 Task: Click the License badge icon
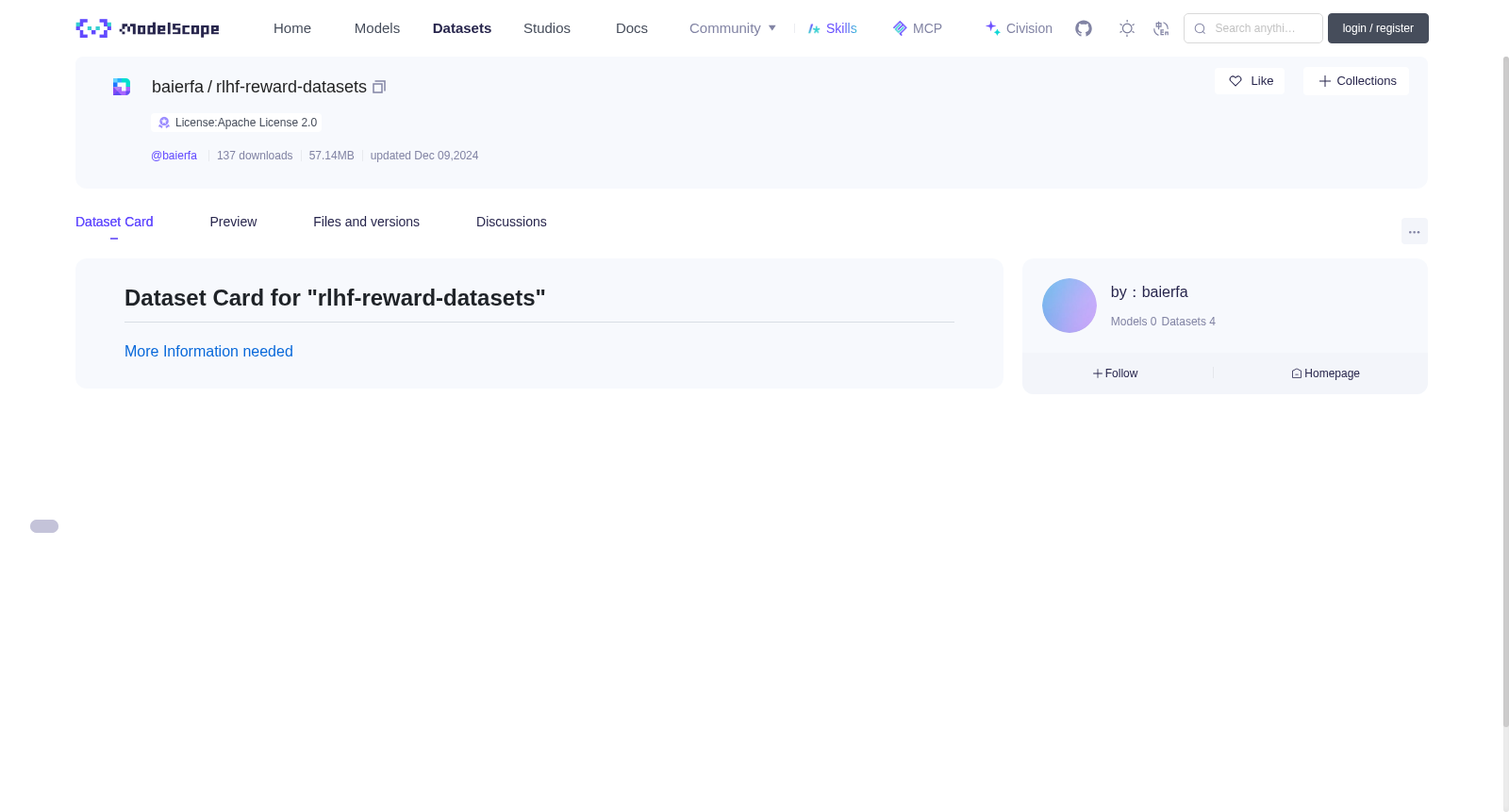(x=164, y=123)
